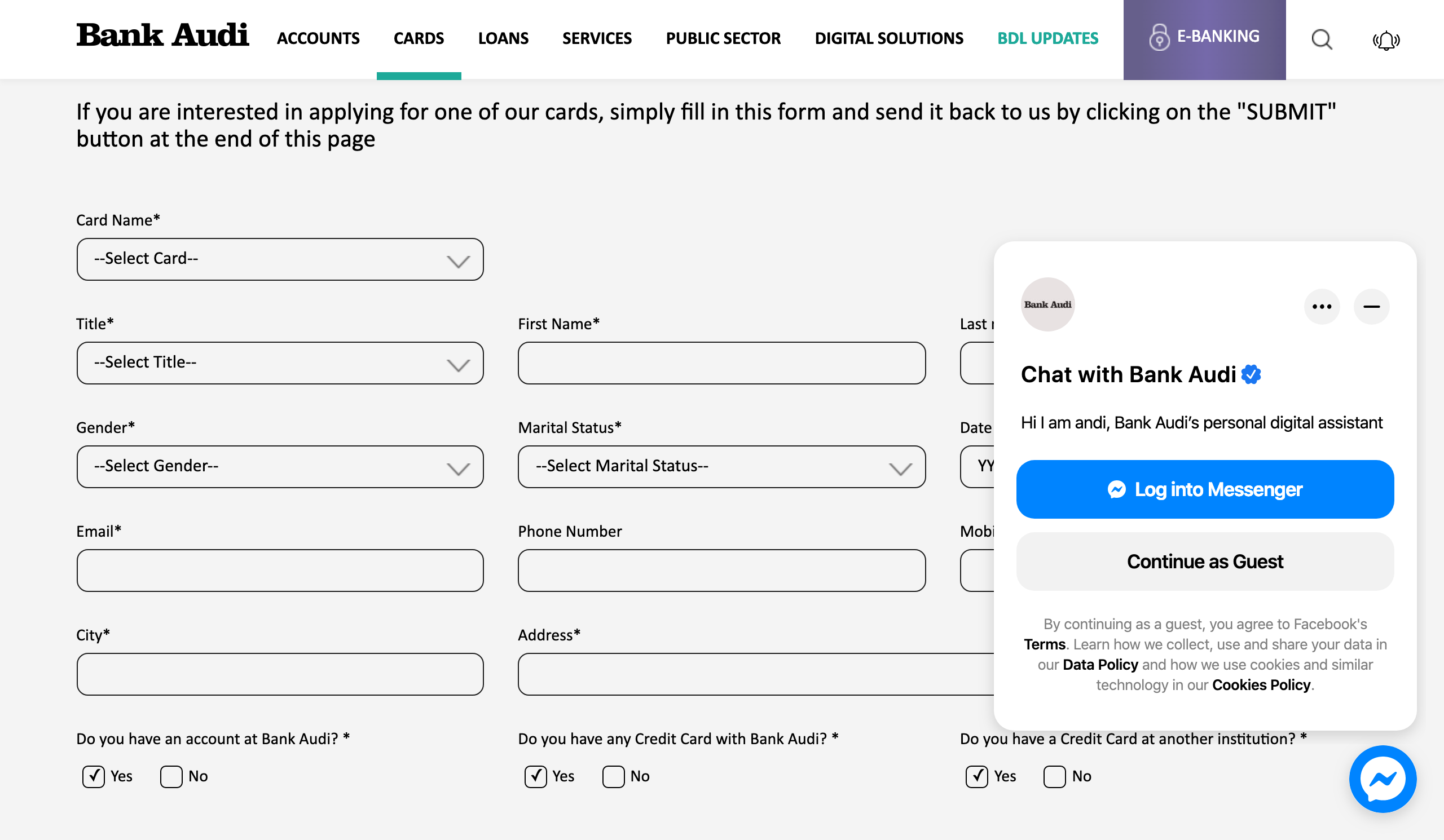This screenshot has height=840, width=1444.
Task: Click the verified badge next to Bank Audi
Action: click(1251, 374)
